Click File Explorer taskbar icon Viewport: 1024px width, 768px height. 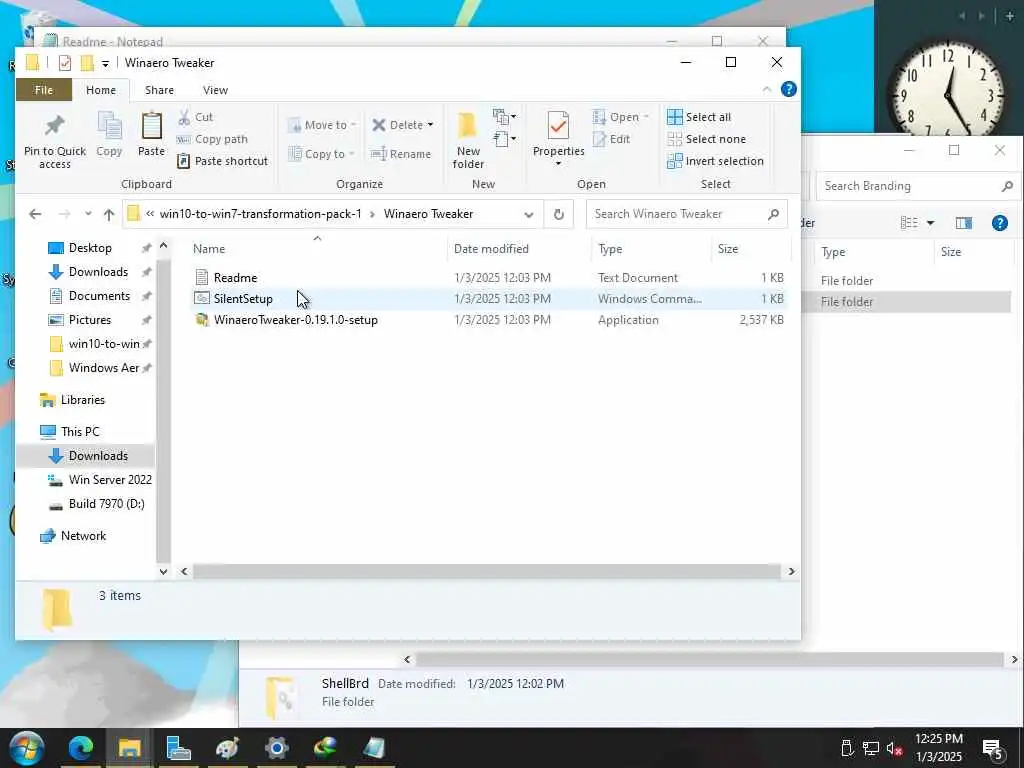[x=129, y=748]
